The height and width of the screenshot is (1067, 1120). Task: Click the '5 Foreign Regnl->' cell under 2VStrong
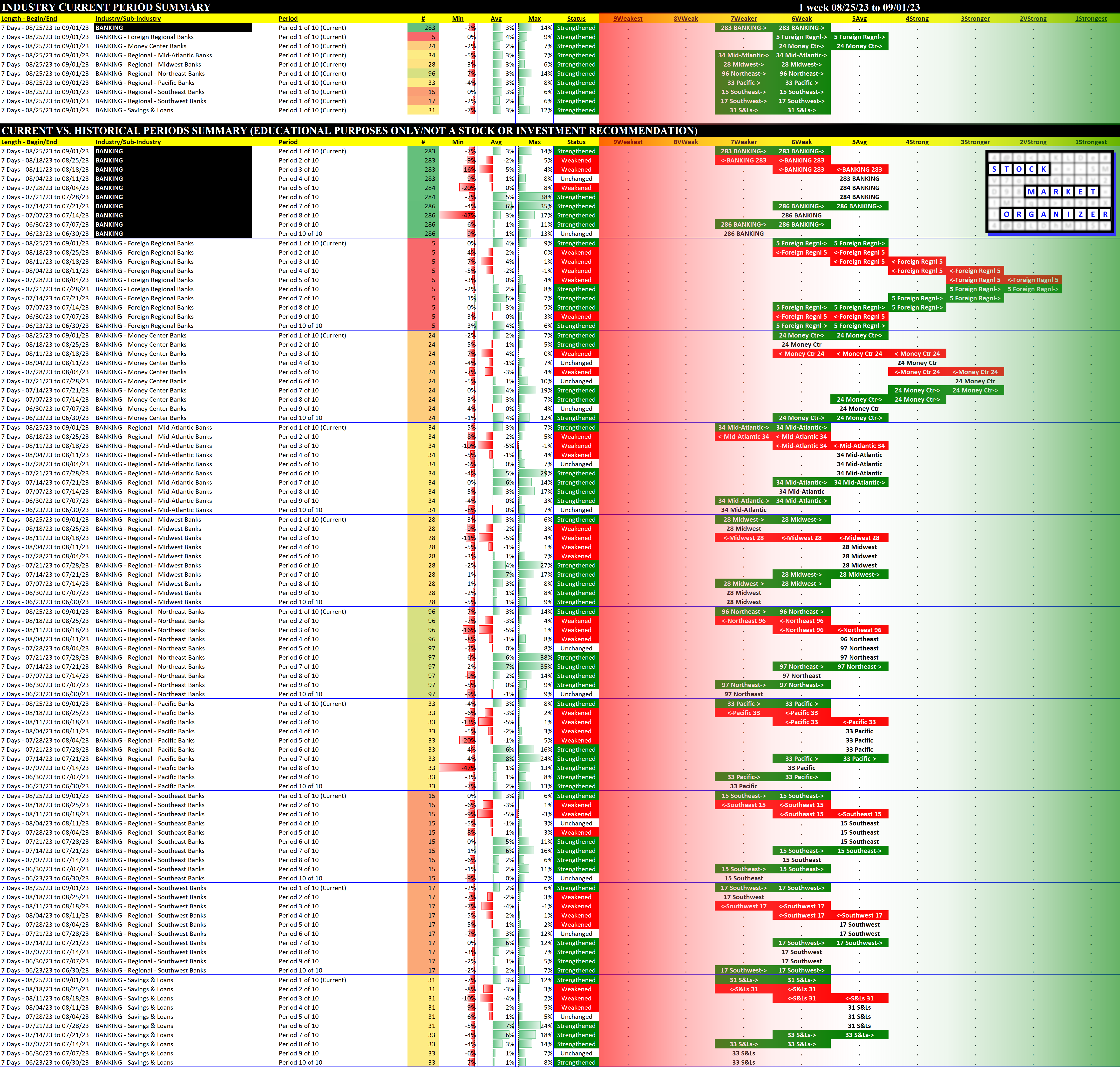tap(1032, 289)
